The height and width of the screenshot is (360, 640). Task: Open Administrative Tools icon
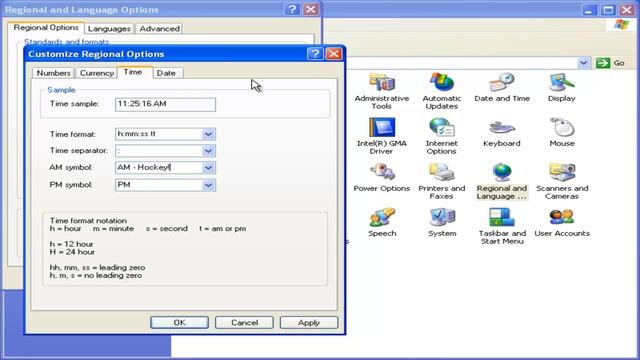[x=382, y=83]
